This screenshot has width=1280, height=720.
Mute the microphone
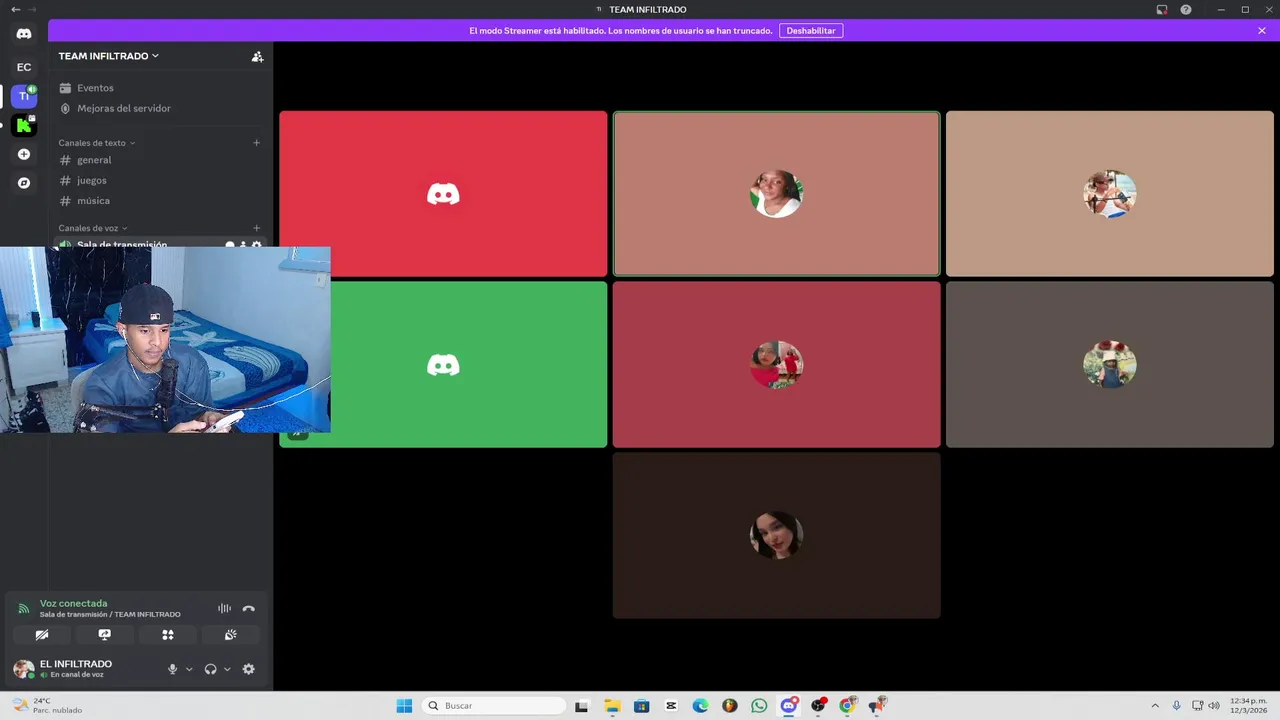(x=173, y=670)
